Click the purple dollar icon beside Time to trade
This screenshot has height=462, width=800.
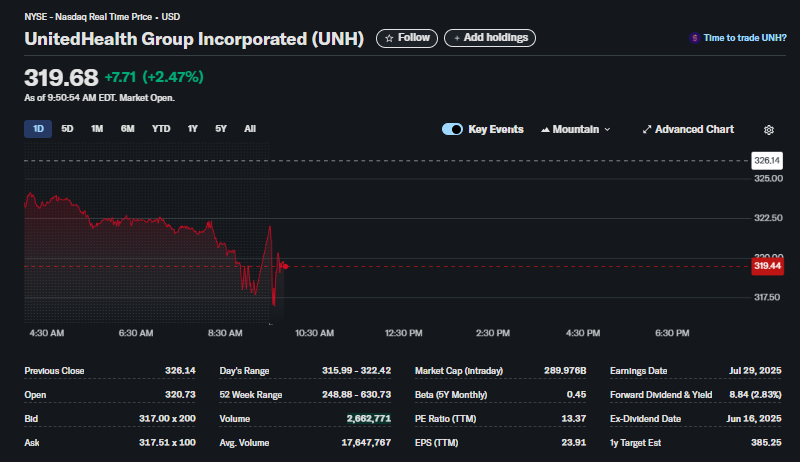pyautogui.click(x=694, y=38)
